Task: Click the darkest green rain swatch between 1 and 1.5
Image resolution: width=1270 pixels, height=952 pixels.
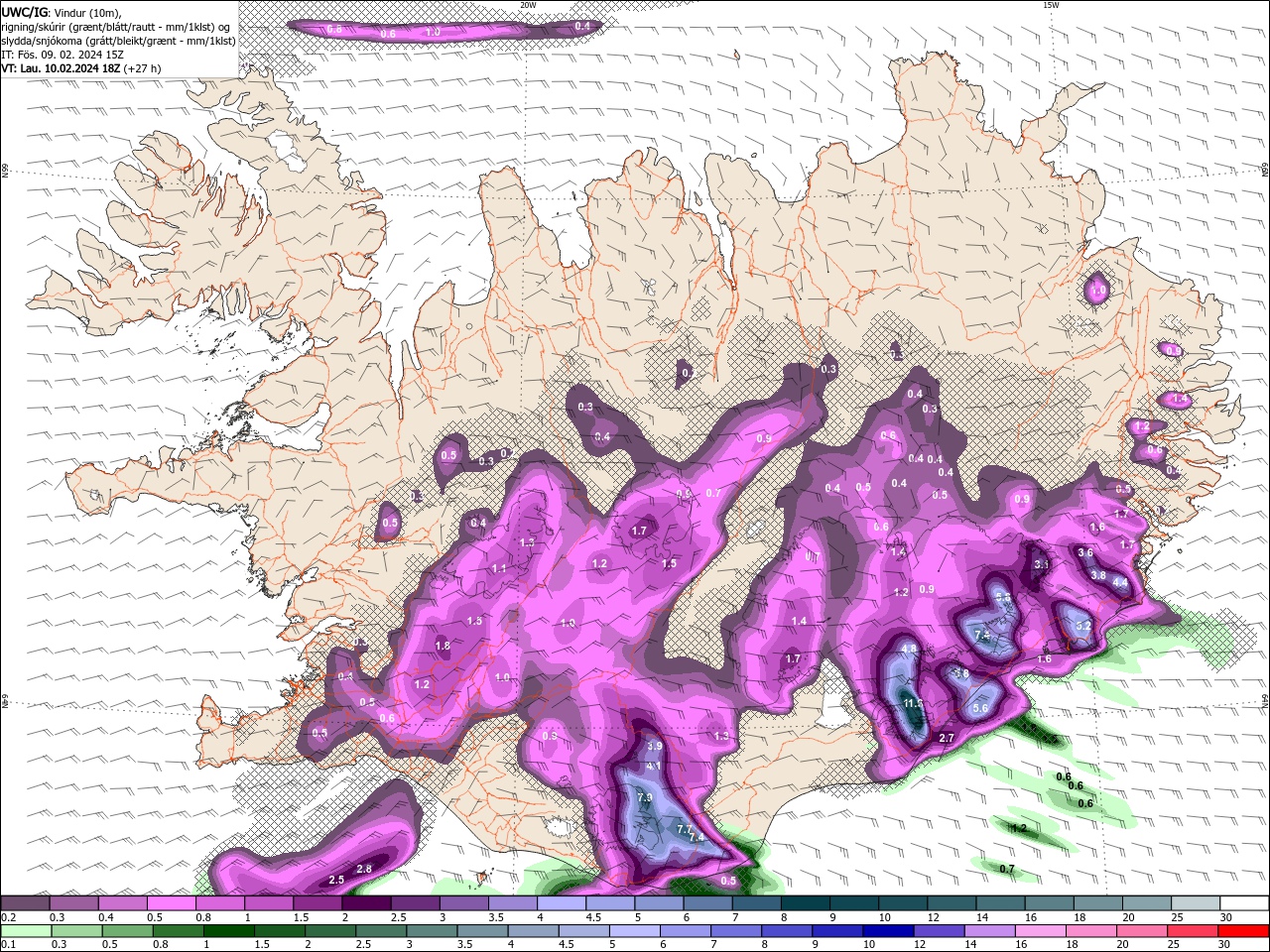Action: coord(229,930)
